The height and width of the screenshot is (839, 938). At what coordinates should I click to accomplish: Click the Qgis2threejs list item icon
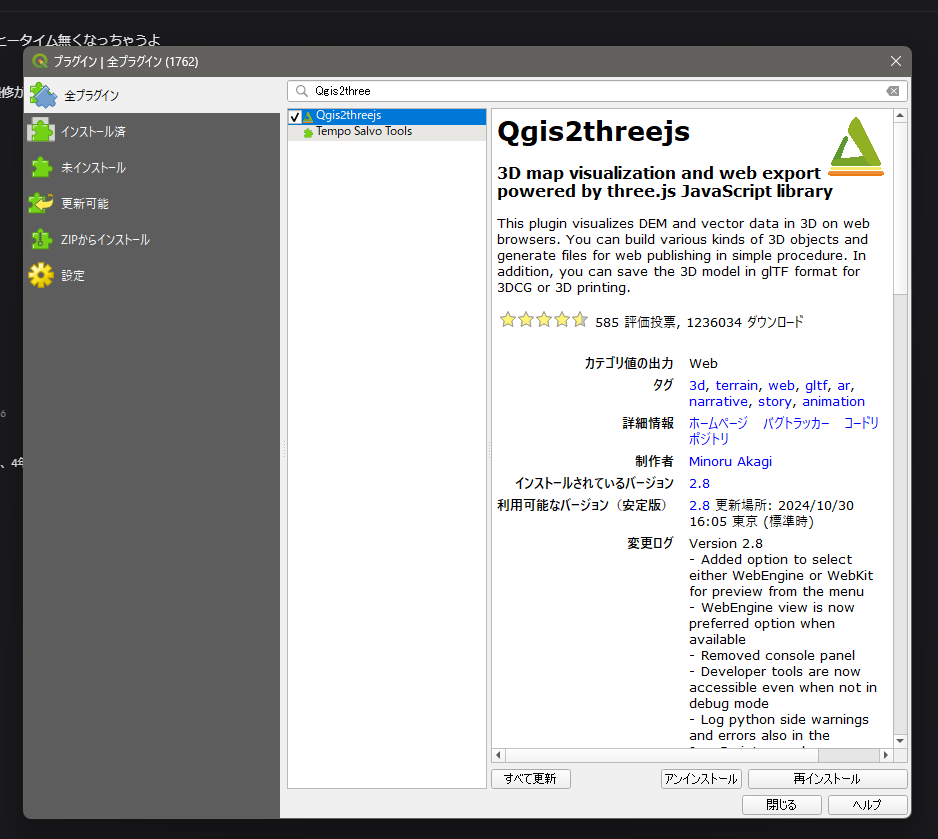point(308,116)
